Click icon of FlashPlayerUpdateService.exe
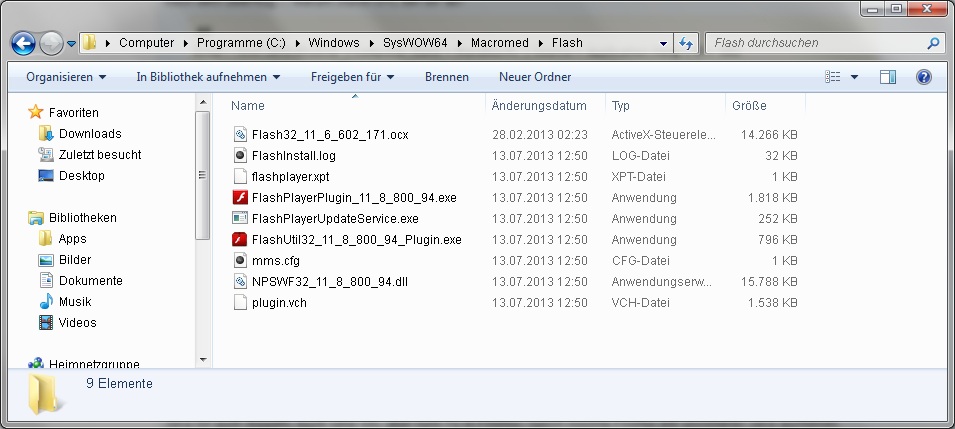Screen dimensions: 955x429 240,218
